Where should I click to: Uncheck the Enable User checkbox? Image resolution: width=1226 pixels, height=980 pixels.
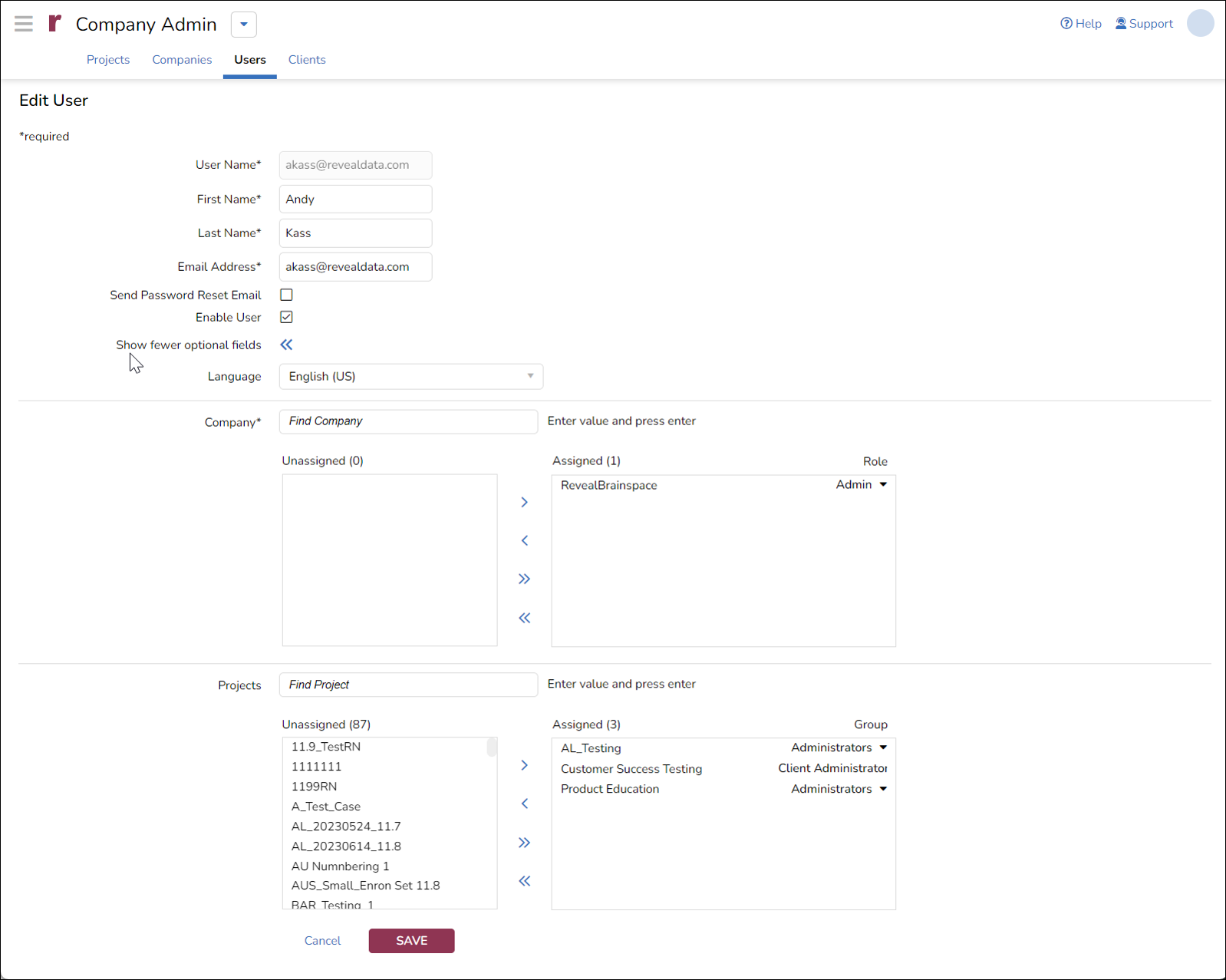click(x=286, y=317)
